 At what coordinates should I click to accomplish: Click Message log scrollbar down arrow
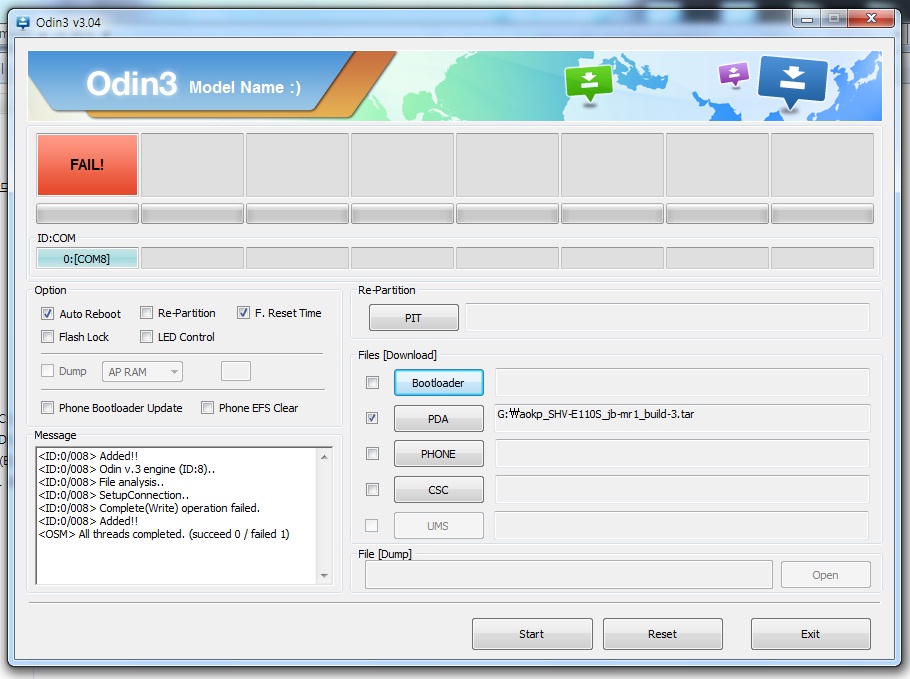(x=324, y=576)
